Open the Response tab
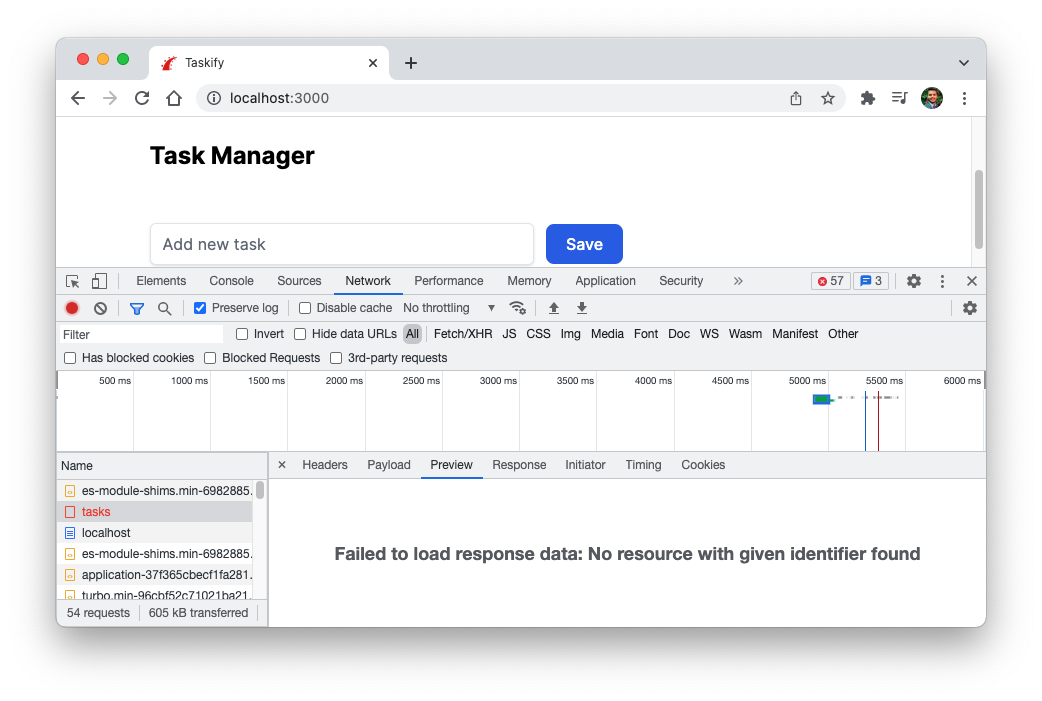This screenshot has height=701, width=1042. tap(519, 464)
